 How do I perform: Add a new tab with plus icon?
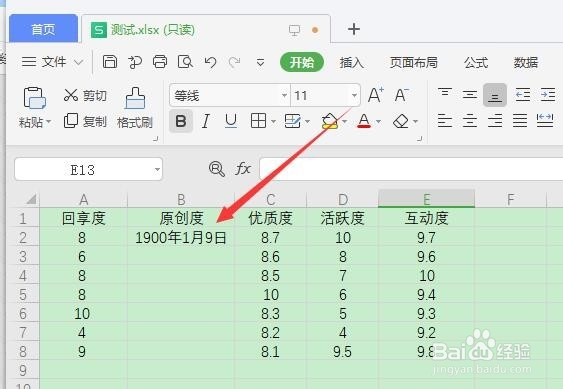point(354,29)
